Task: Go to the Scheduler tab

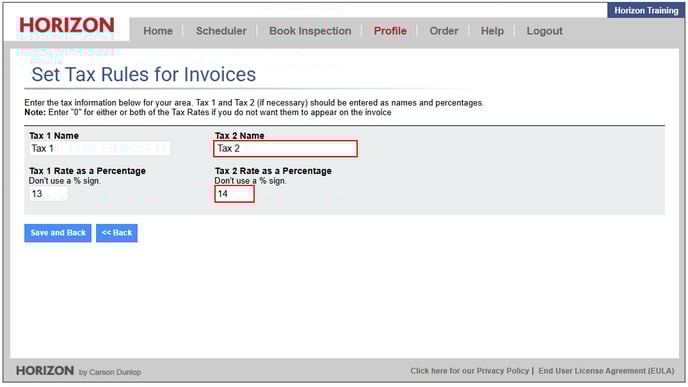Action: 221,31
